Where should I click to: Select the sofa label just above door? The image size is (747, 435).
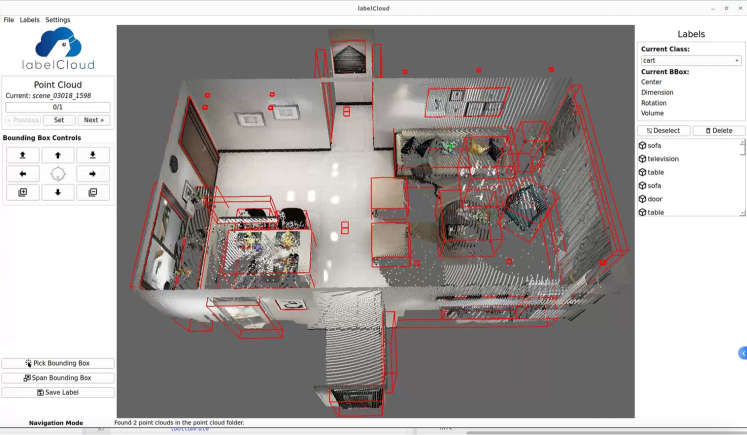(x=654, y=185)
